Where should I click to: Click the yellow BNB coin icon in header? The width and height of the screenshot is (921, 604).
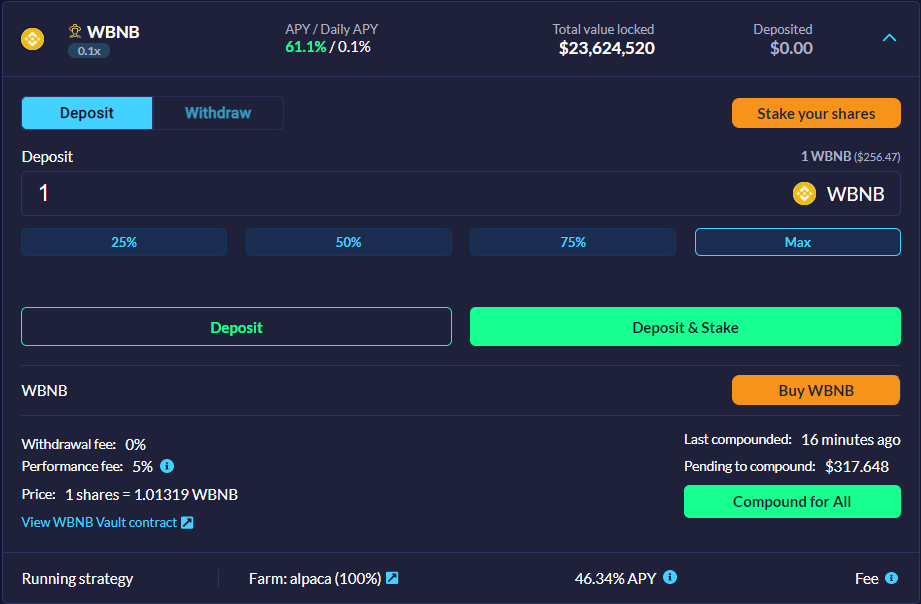[32, 39]
